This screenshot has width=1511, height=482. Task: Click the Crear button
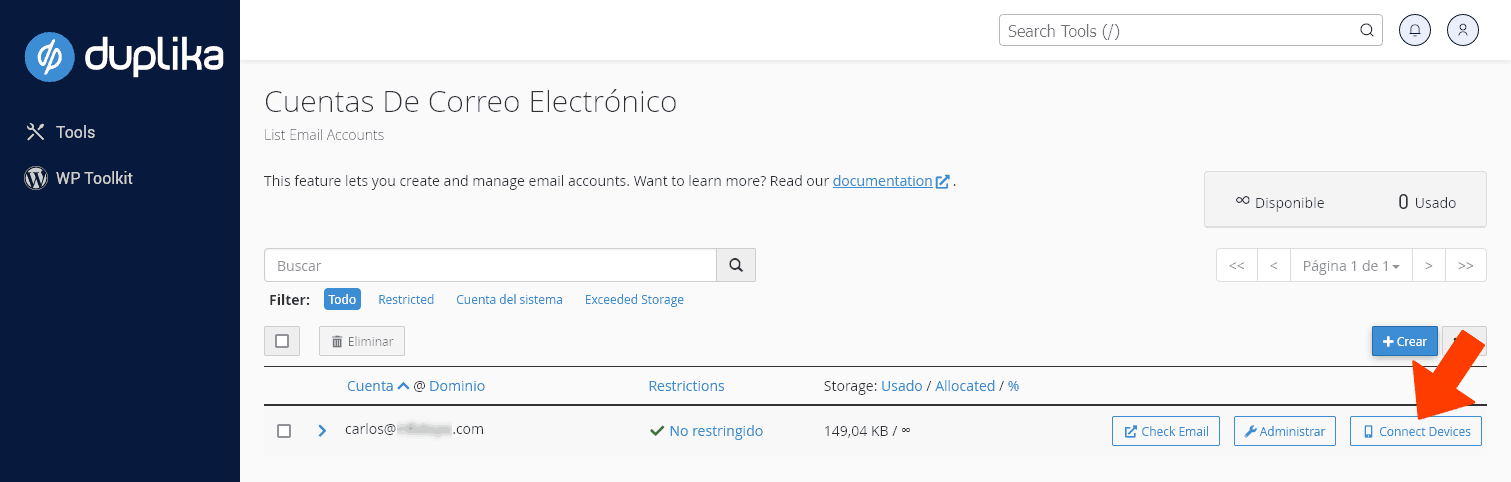(1404, 341)
